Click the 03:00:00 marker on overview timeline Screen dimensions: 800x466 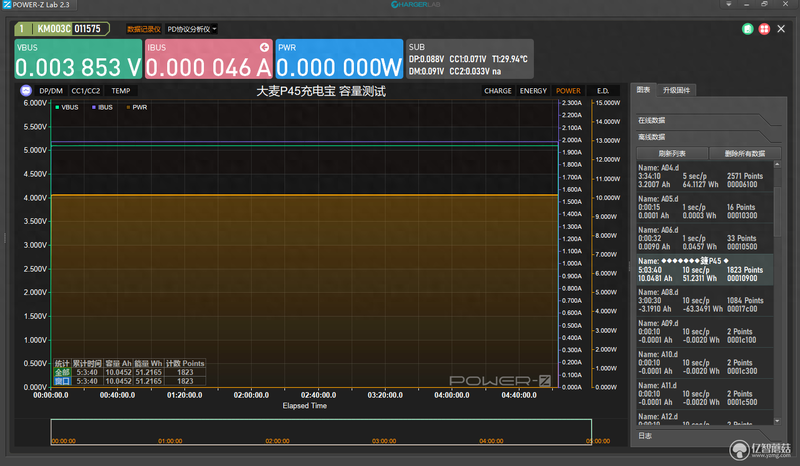(x=384, y=441)
